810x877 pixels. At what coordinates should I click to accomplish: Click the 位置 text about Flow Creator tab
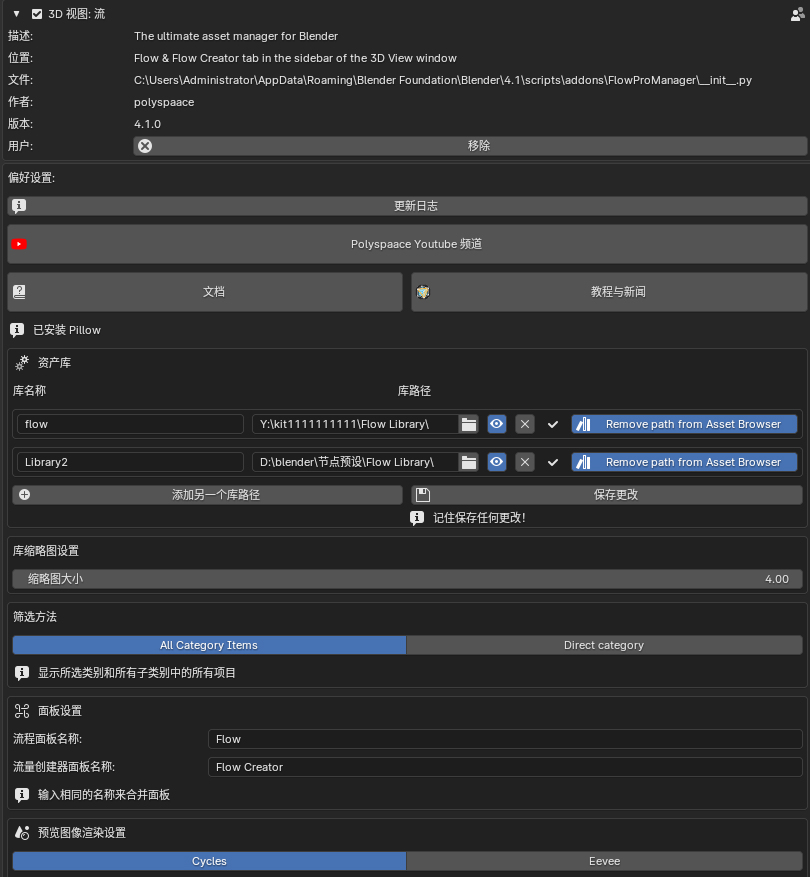click(x=295, y=58)
